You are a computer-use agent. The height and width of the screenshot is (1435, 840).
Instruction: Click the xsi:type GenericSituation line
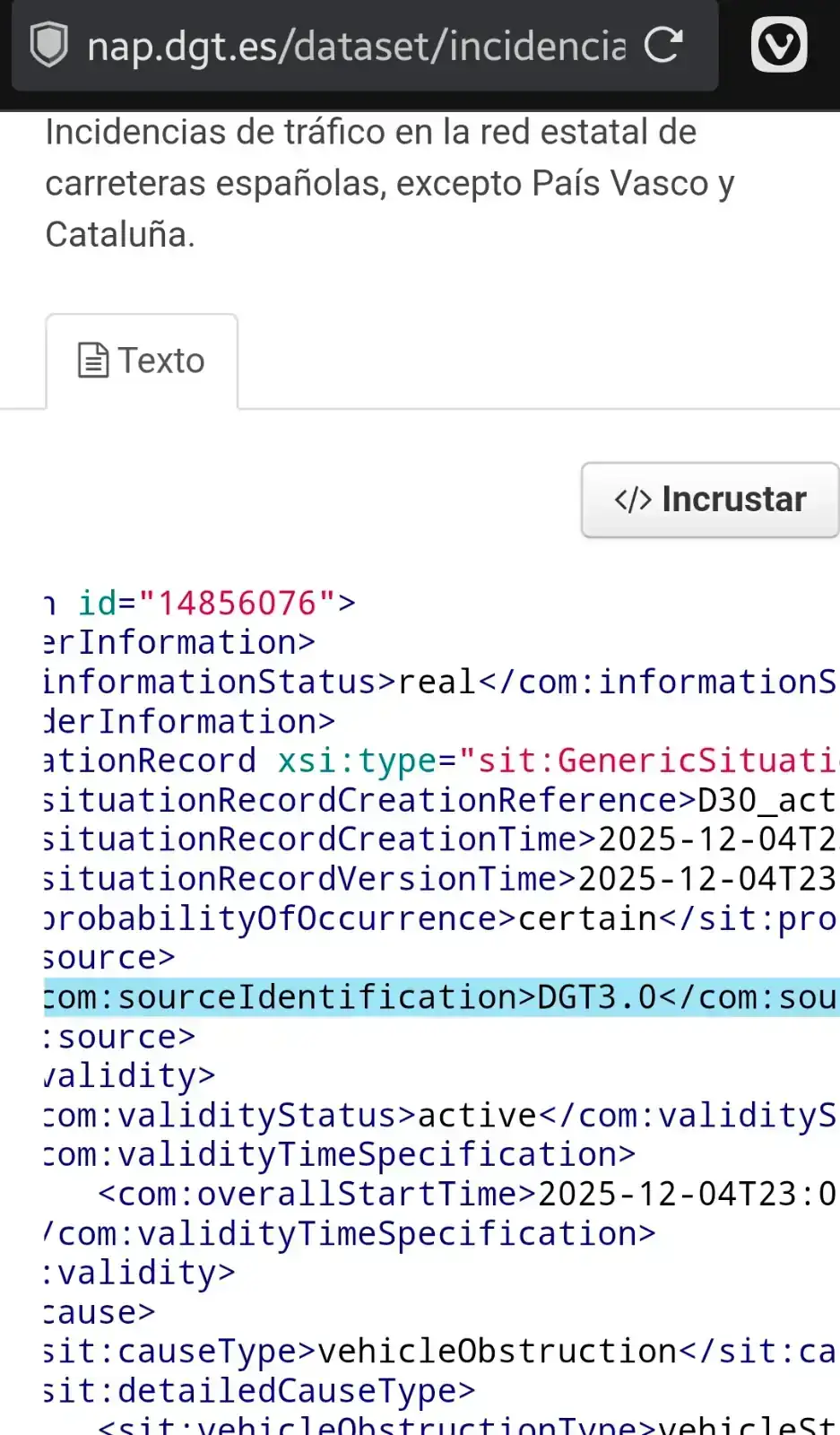pyautogui.click(x=439, y=761)
